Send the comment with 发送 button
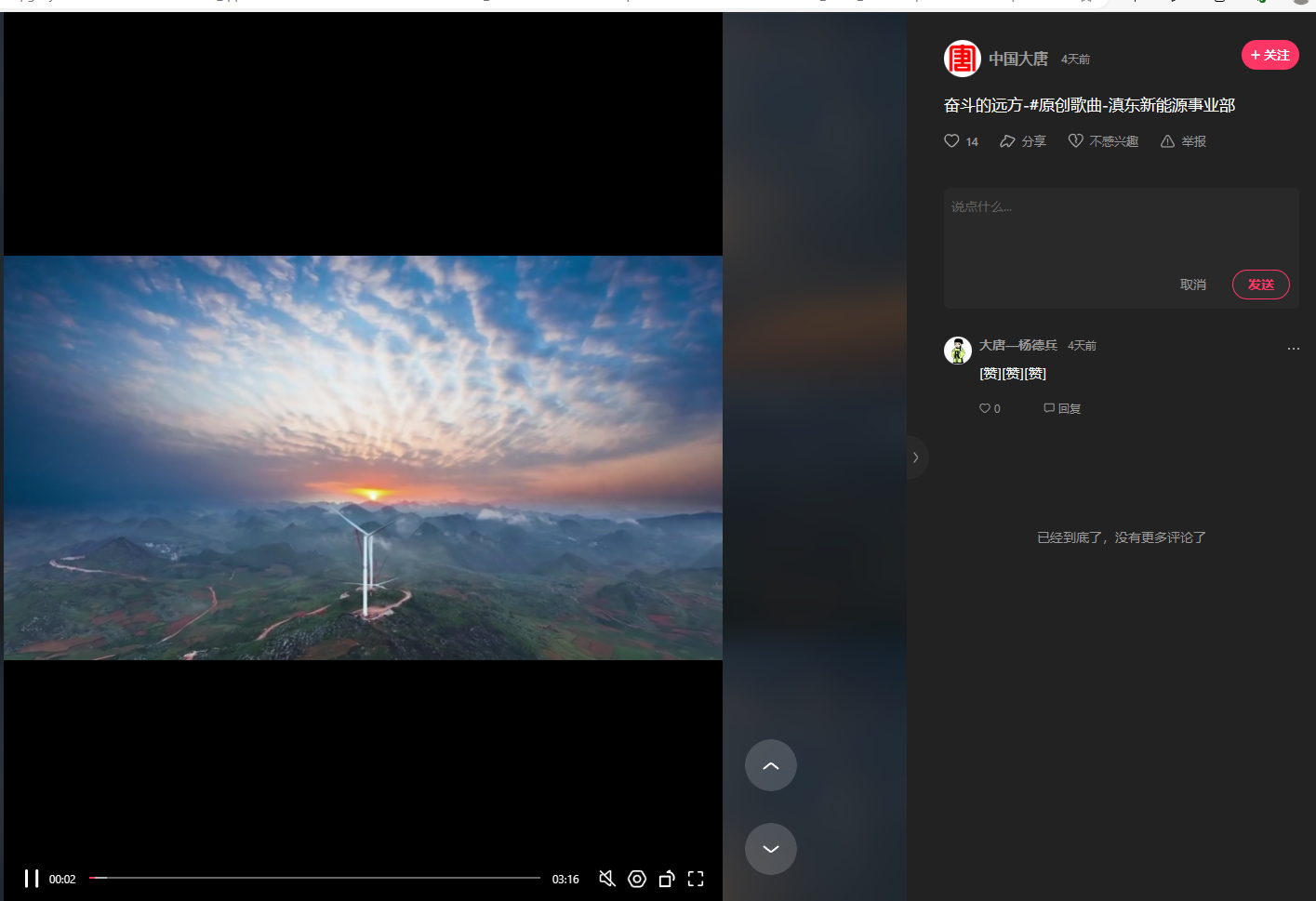Image resolution: width=1316 pixels, height=901 pixels. click(x=1260, y=284)
